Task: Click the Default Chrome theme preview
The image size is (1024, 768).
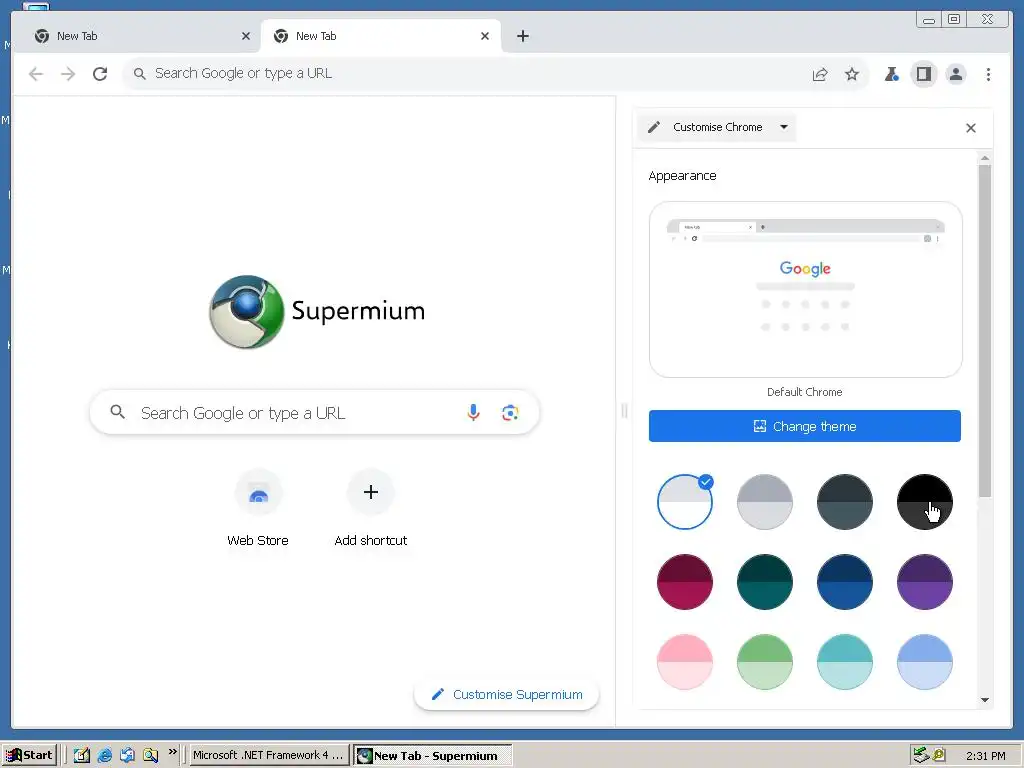Action: (805, 289)
